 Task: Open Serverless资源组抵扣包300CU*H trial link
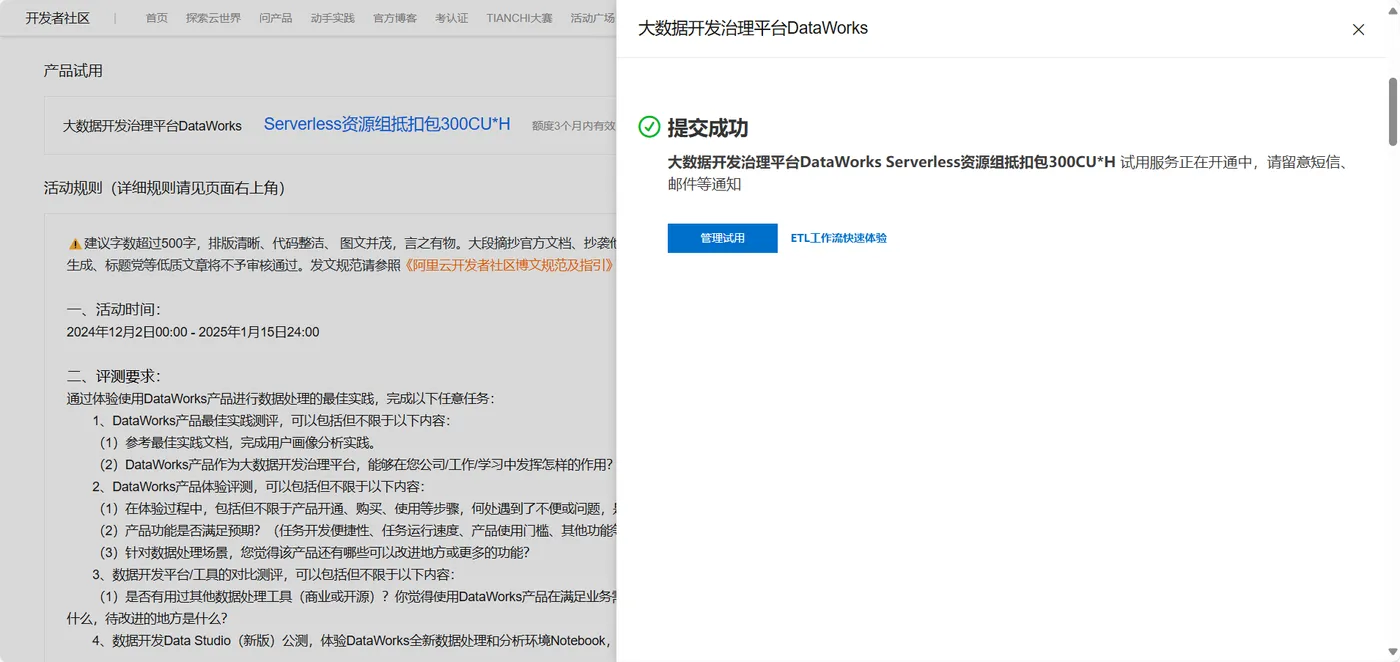coord(387,124)
